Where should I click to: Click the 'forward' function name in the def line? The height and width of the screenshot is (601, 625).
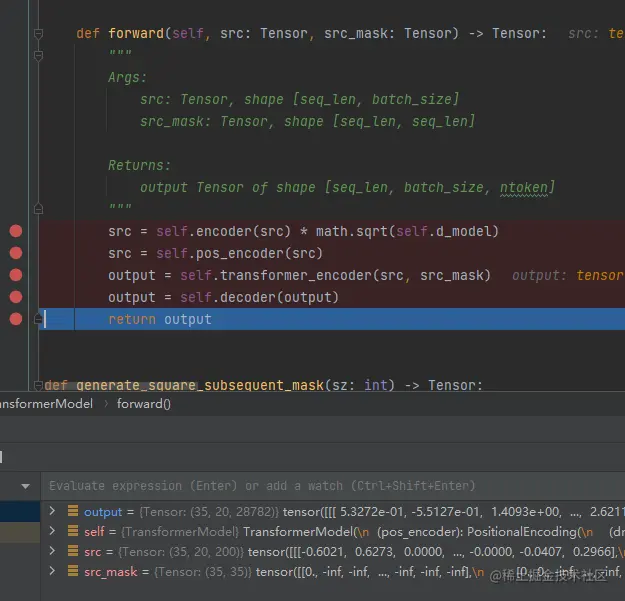136,33
